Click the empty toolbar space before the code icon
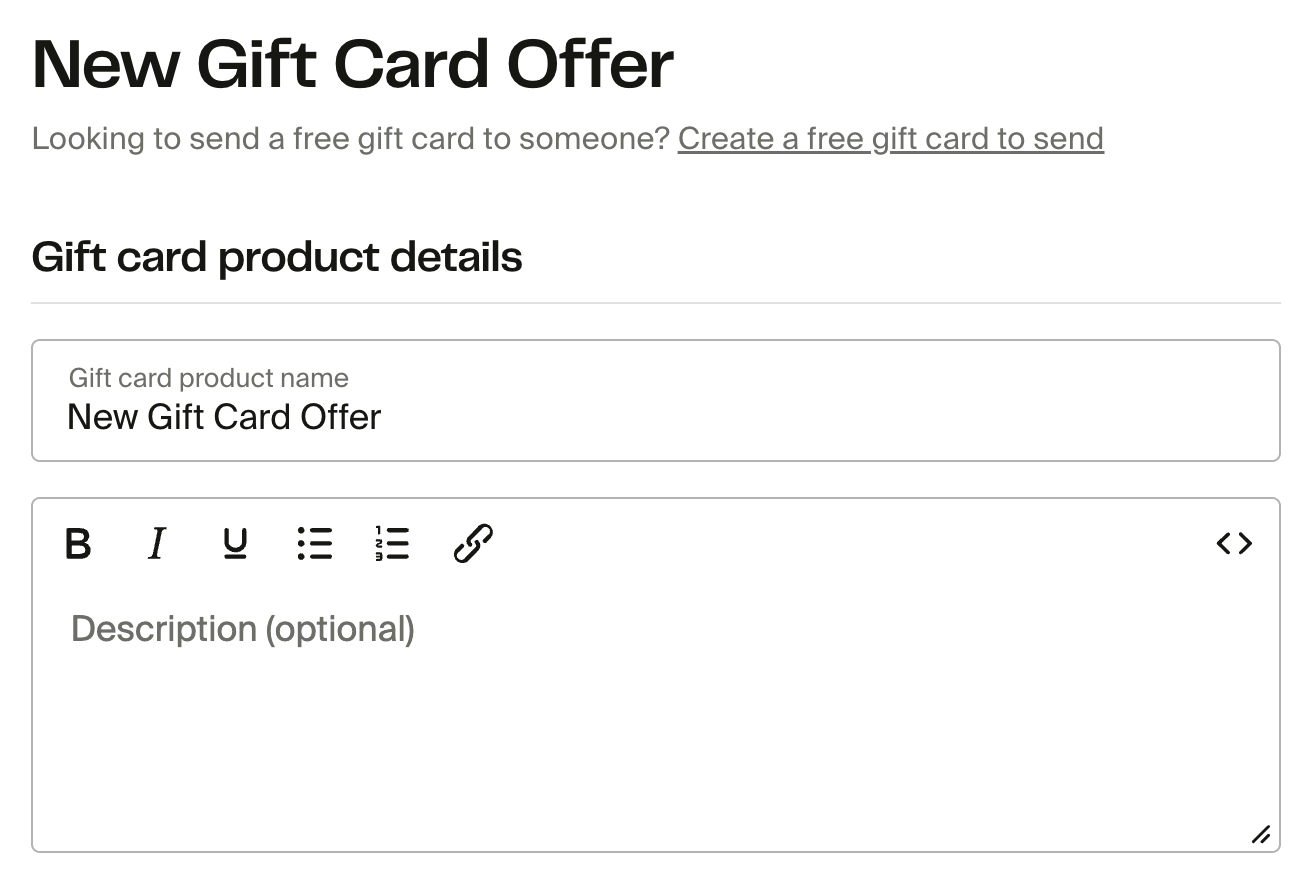The image size is (1308, 890). 850,544
